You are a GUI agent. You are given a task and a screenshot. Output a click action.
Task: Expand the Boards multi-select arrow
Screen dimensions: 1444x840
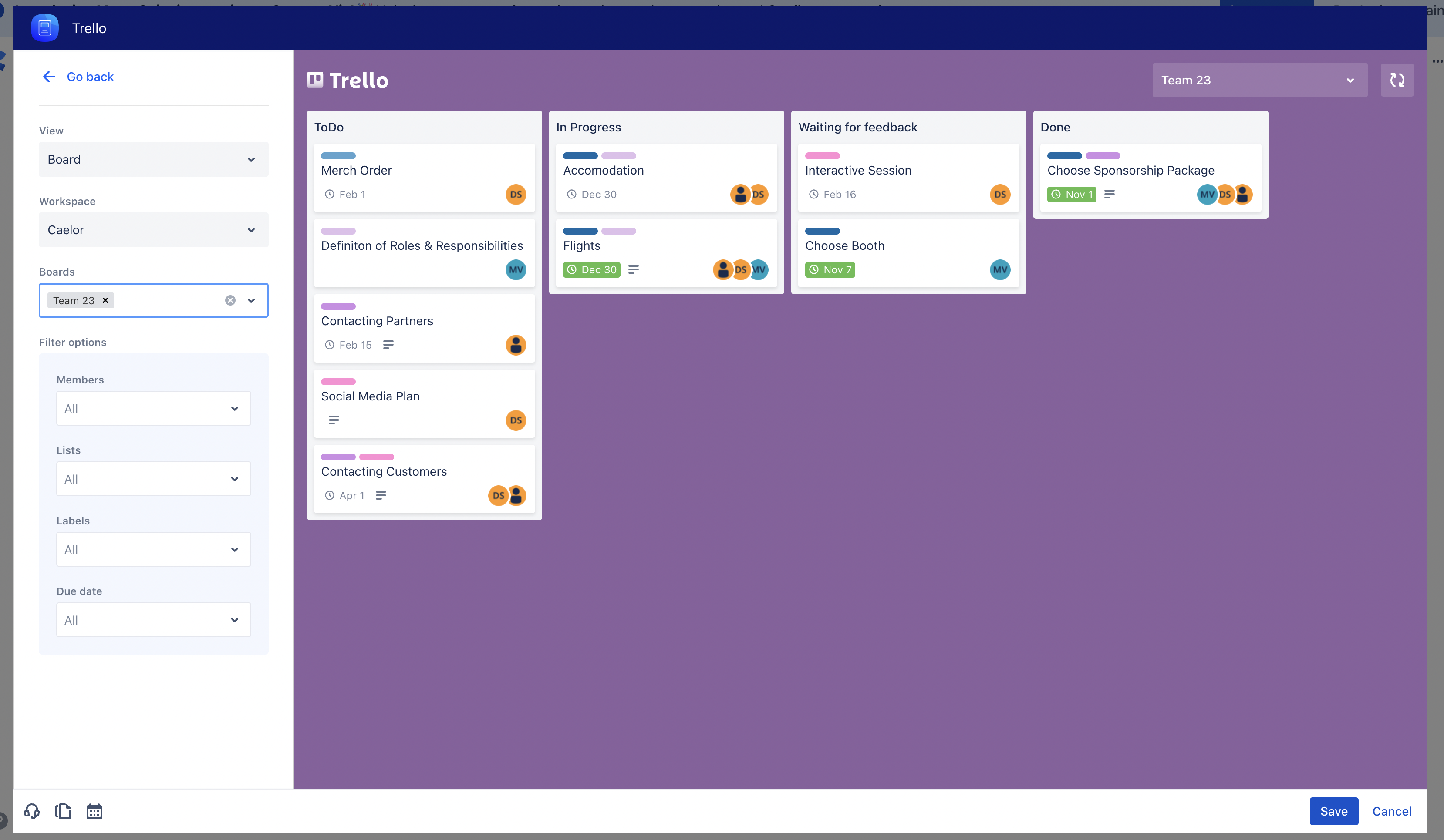[251, 300]
